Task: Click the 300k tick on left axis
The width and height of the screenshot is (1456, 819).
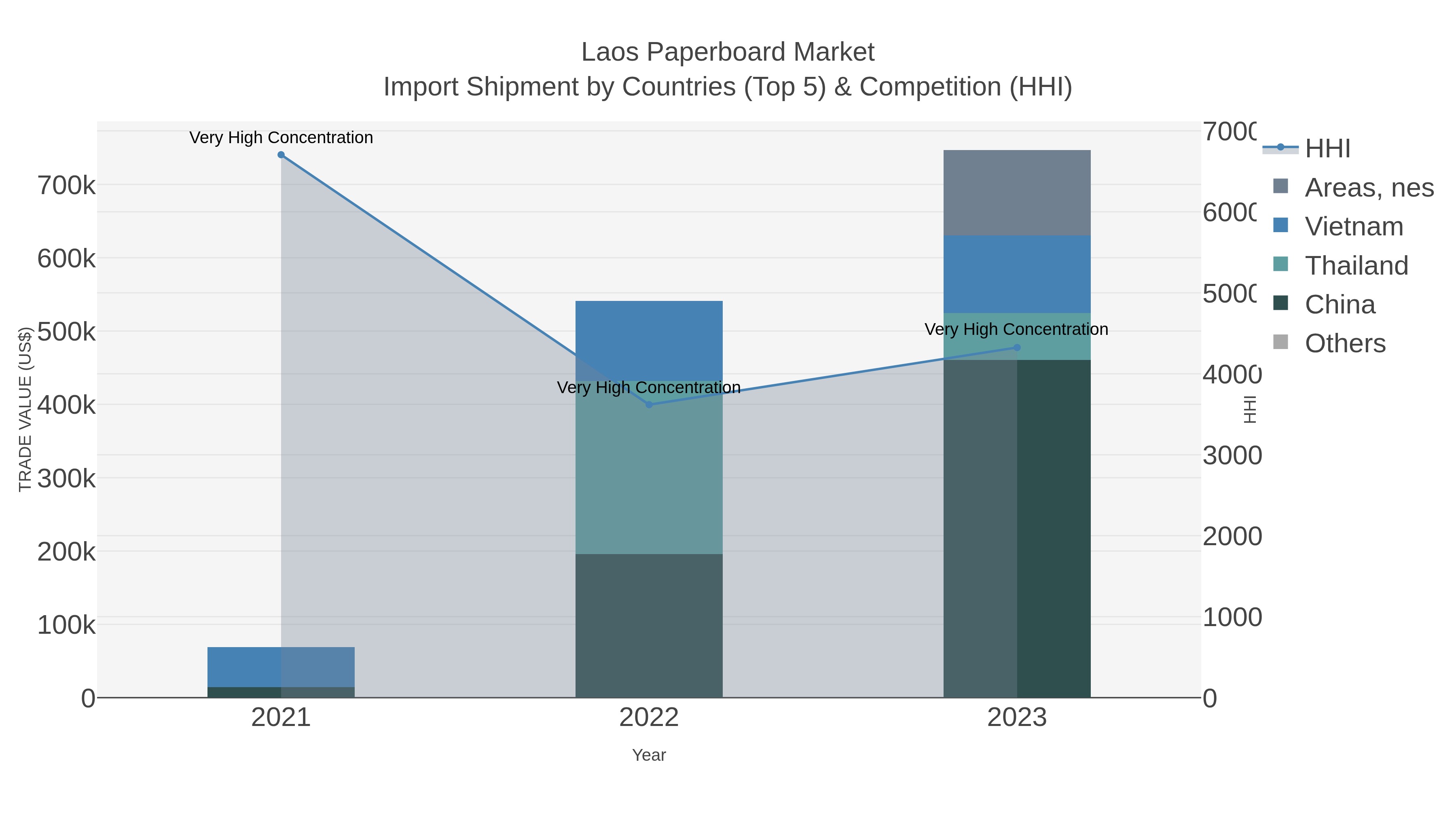Action: [x=67, y=479]
